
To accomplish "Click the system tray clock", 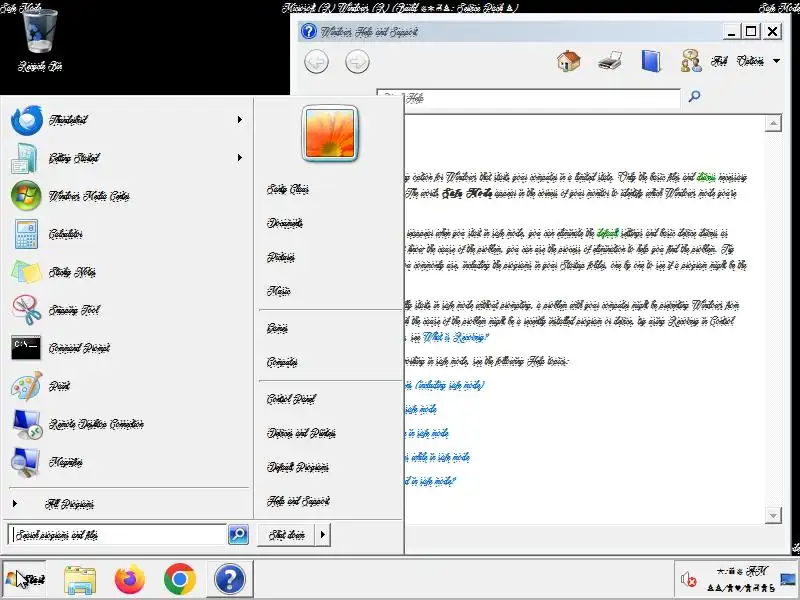I will [741, 579].
